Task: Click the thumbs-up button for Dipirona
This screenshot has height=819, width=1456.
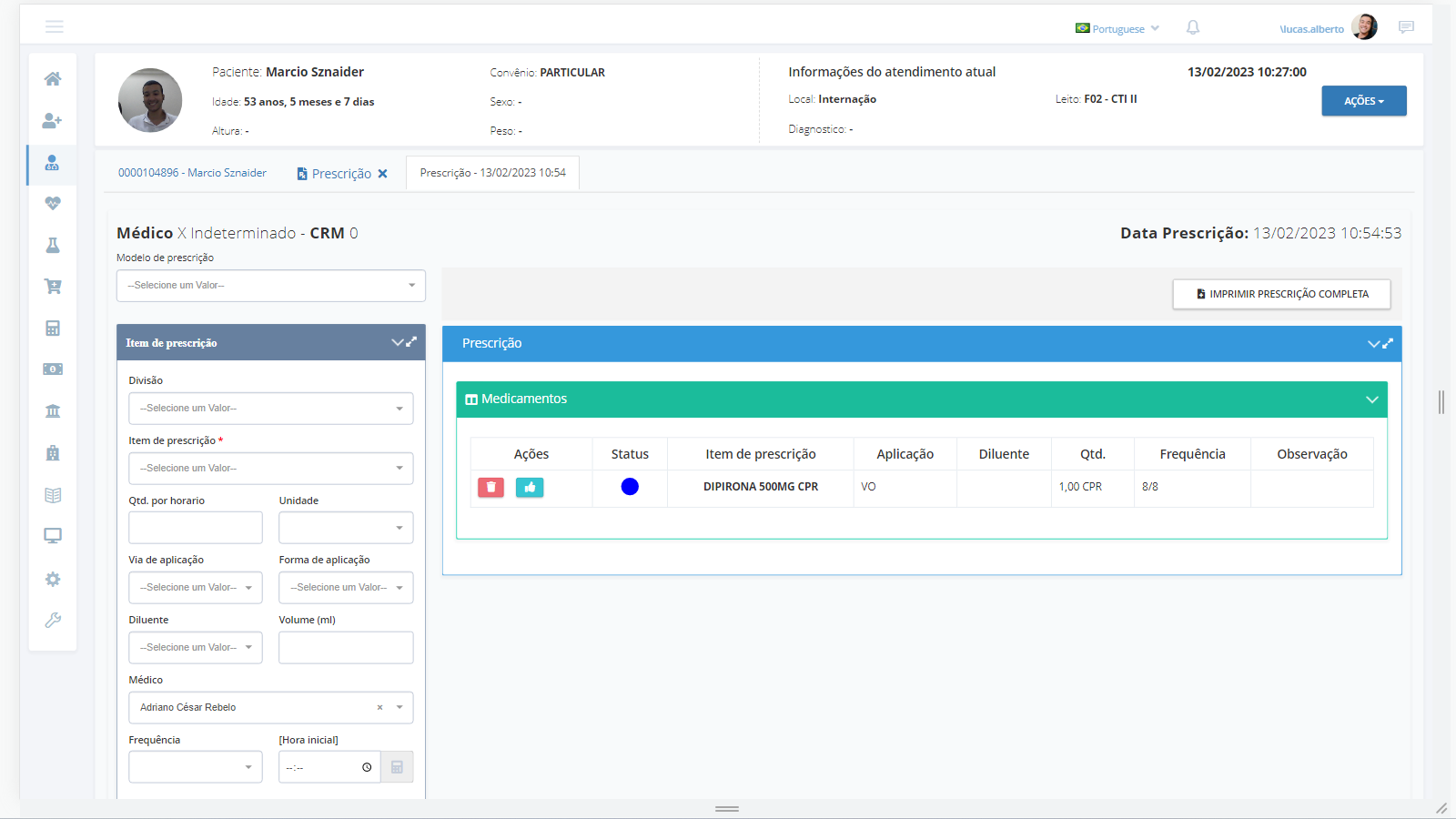Action: 530,487
